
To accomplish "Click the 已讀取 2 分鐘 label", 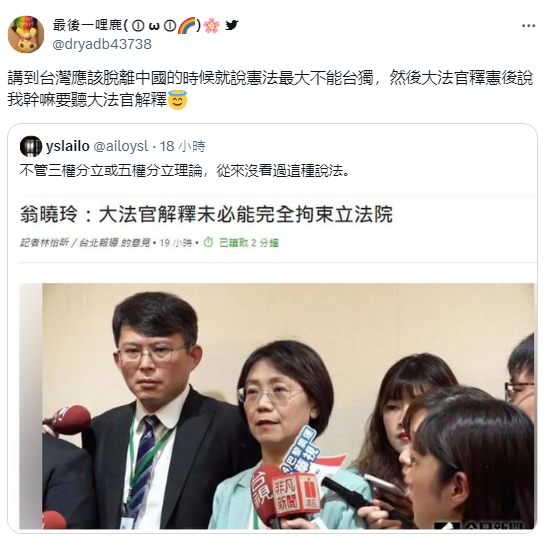I will tap(249, 243).
